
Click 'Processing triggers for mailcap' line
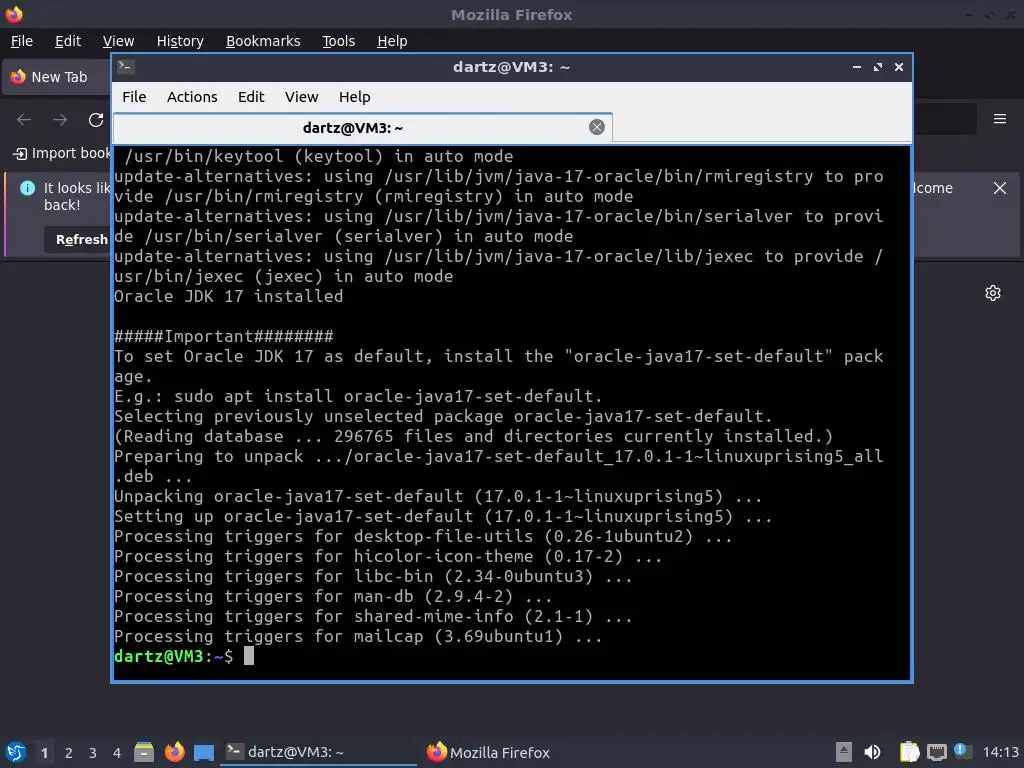[x=358, y=636]
